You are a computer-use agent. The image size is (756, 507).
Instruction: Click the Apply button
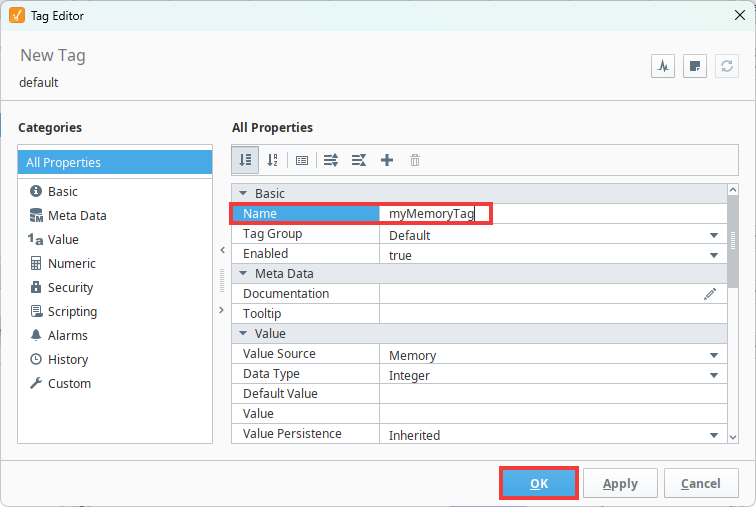620,483
